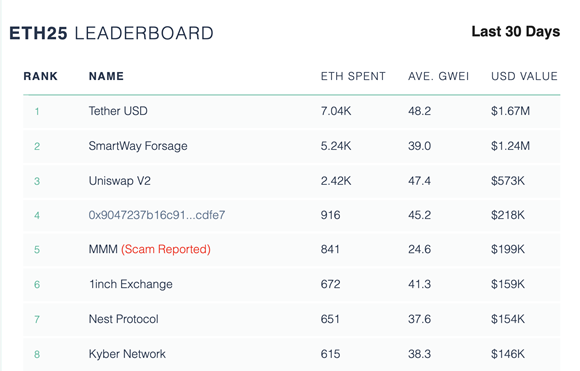This screenshot has width=580, height=371.
Task: Select the Uniswap V2 name
Action: pos(119,181)
